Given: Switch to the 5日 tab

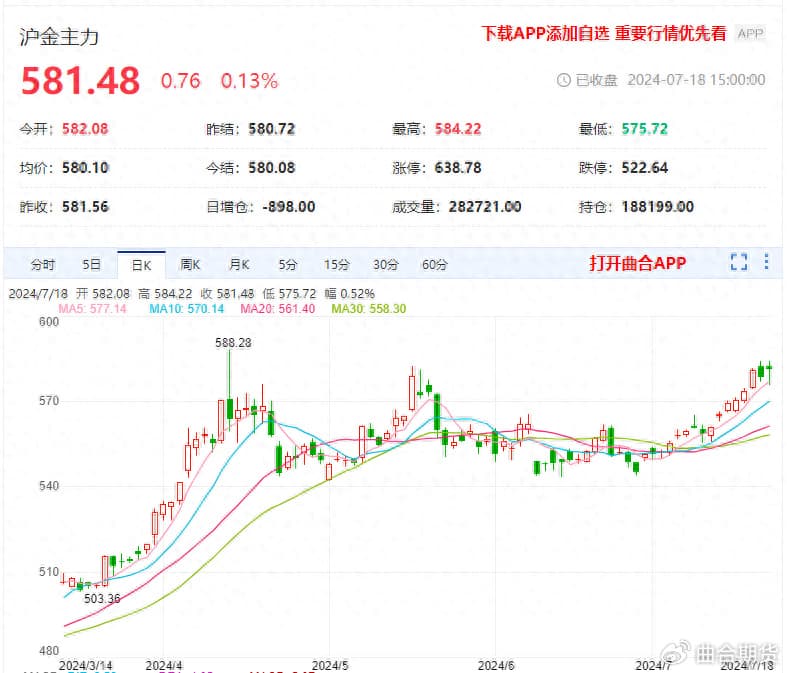Looking at the screenshot, I should [91, 264].
